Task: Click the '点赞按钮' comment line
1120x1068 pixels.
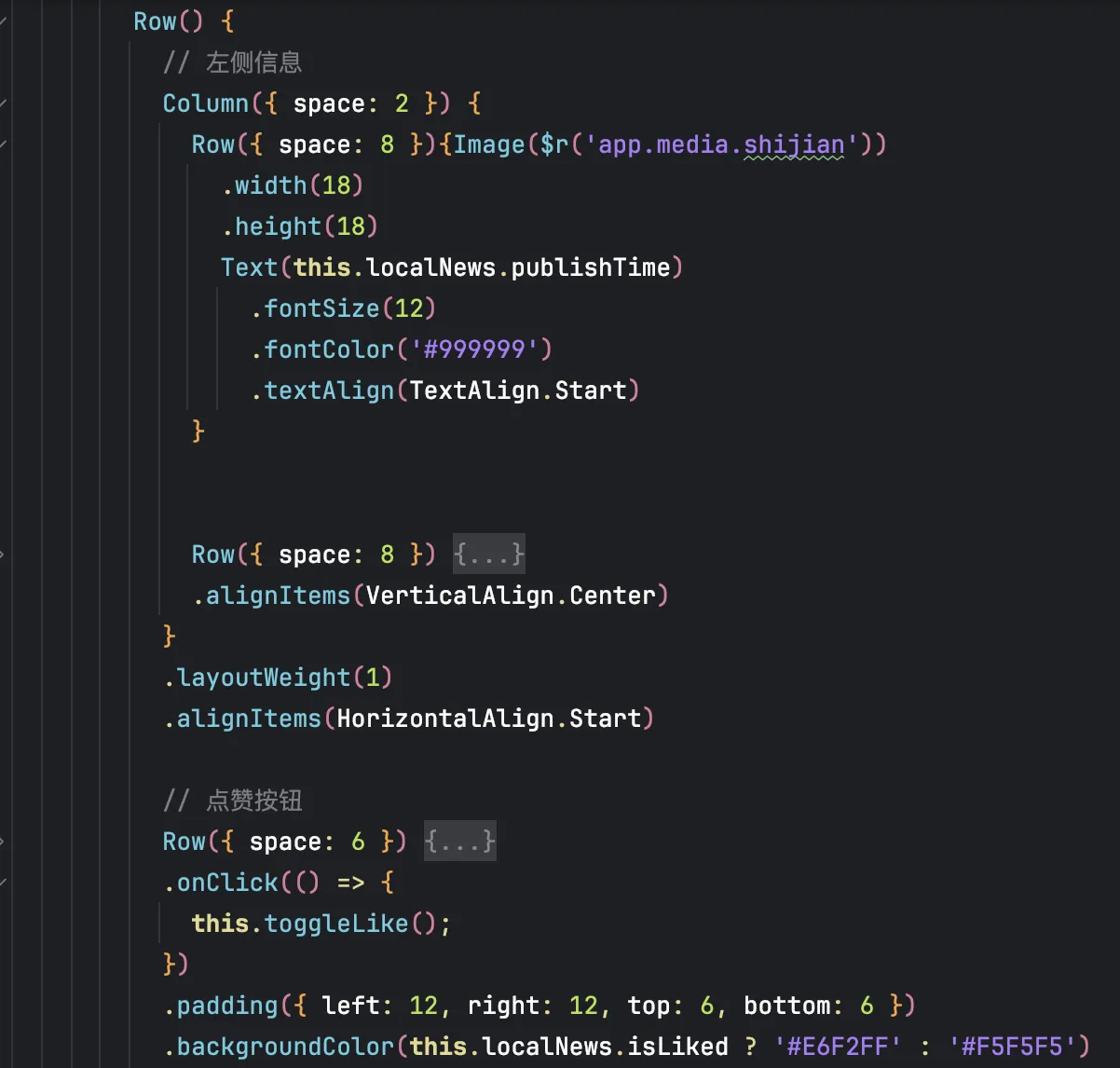Action: point(232,801)
